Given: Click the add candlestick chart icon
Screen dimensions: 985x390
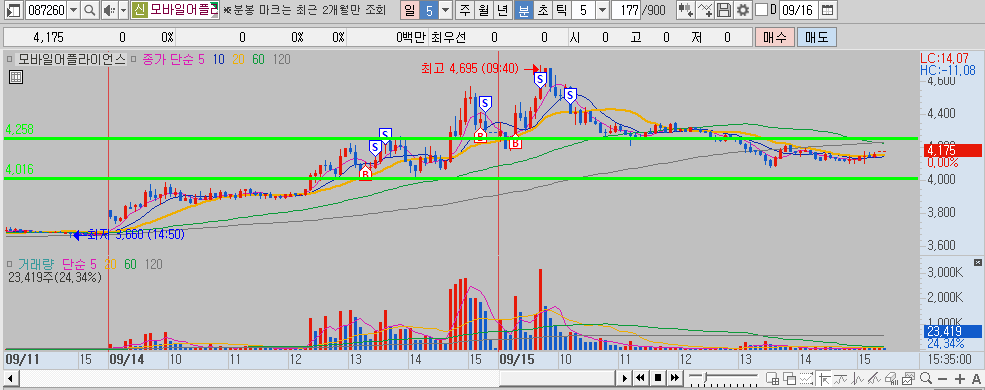Looking at the screenshot, I should (x=686, y=9).
